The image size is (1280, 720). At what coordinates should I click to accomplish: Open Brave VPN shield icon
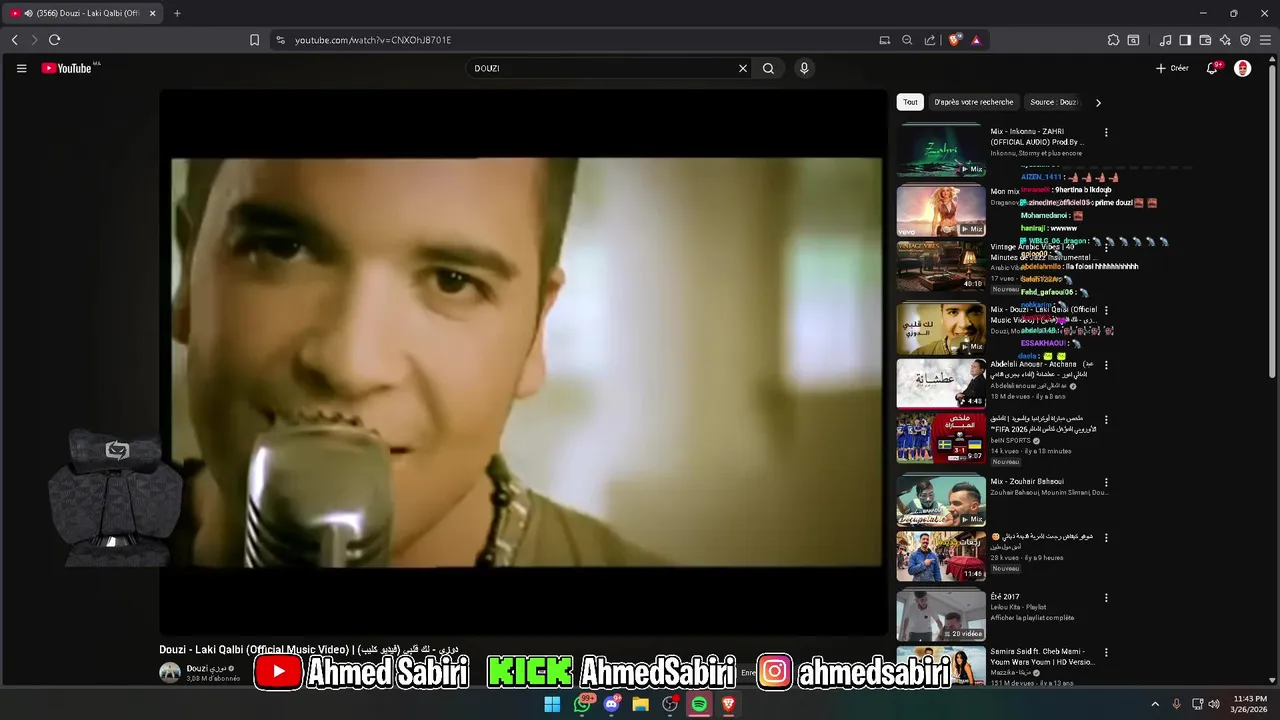[1245, 40]
